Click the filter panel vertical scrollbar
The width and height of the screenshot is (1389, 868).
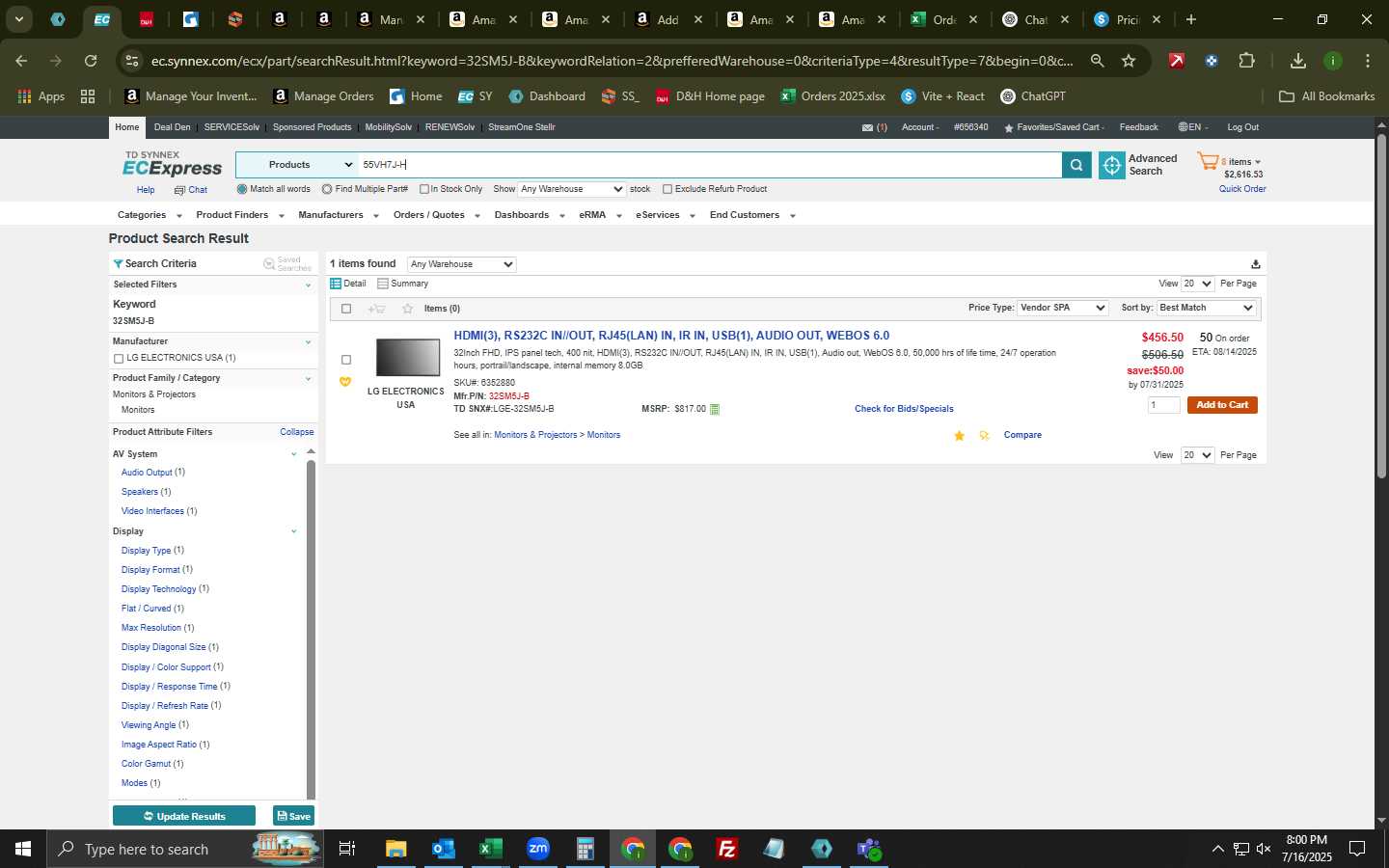pos(311,629)
